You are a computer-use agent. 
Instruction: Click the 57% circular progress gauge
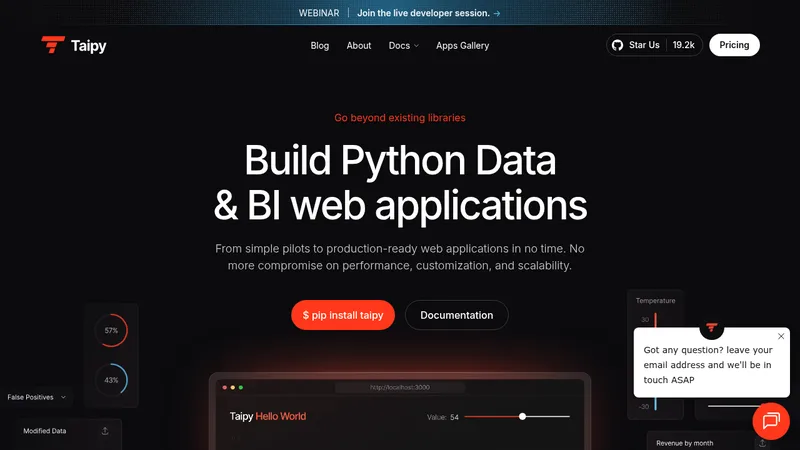[111, 330]
